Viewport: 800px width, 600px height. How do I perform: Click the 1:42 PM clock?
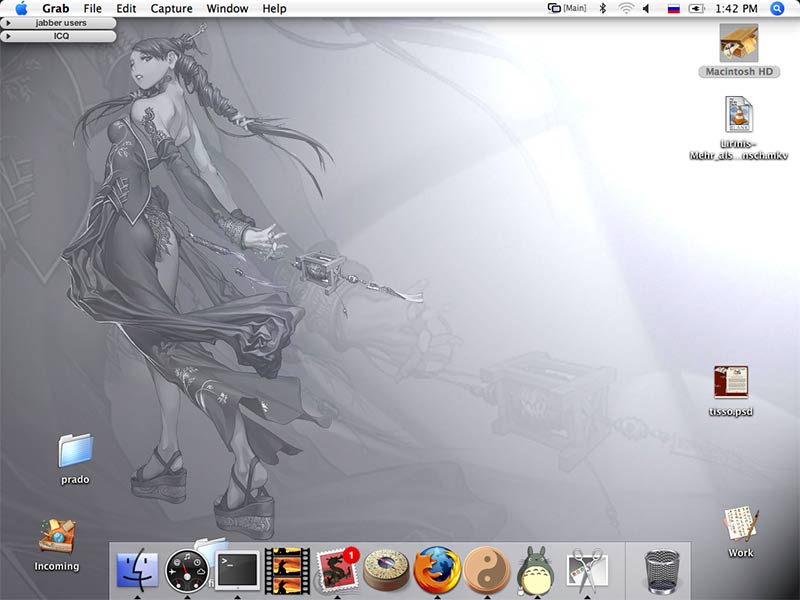[736, 8]
